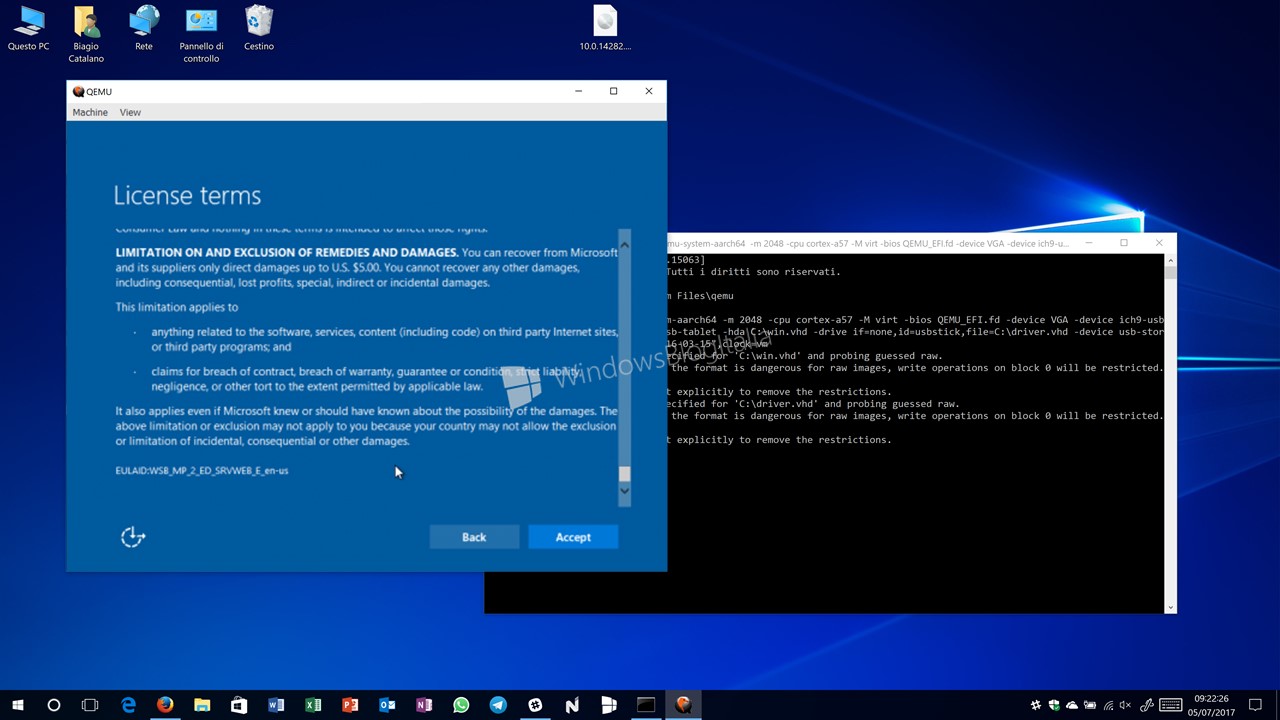Image resolution: width=1280 pixels, height=720 pixels.
Task: Switch to QEMU taskbar icon
Action: 683,705
